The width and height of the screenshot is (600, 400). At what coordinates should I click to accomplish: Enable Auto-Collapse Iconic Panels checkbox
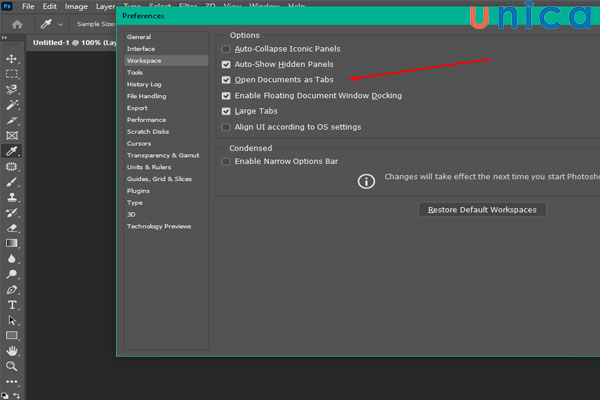point(226,49)
